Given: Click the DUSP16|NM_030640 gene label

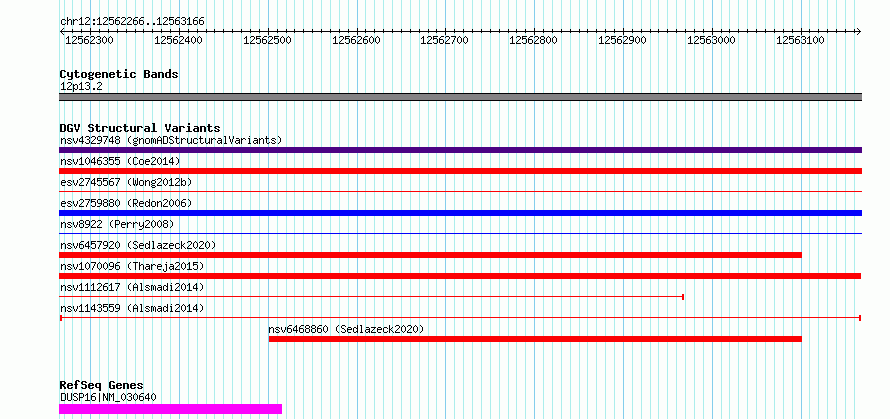Looking at the screenshot, I should tap(108, 397).
